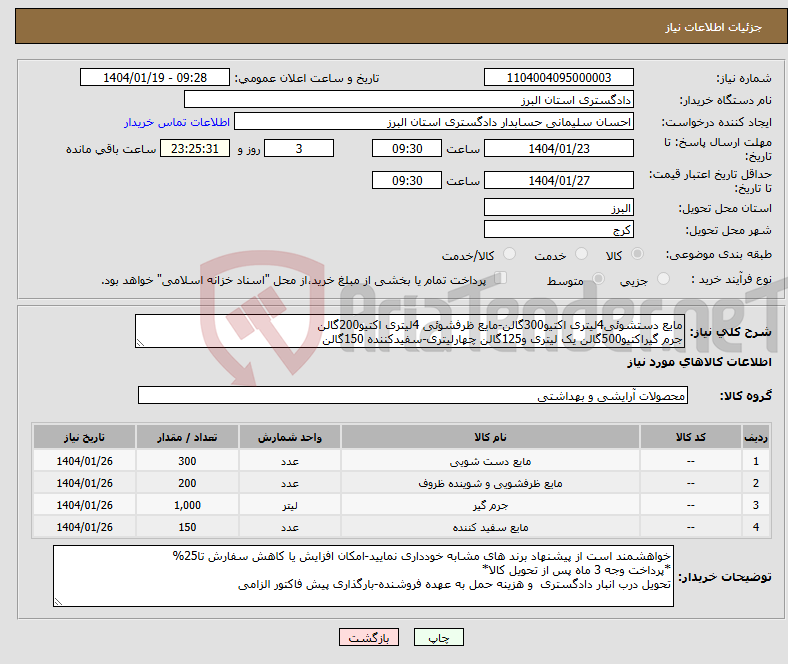Click the response deadline date 1404/01/23 field
The width and height of the screenshot is (788, 664).
tap(558, 148)
